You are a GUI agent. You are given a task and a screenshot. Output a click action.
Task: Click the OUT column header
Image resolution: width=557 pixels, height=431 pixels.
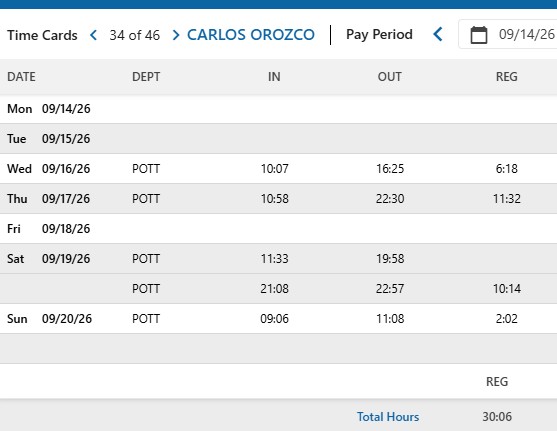click(390, 77)
